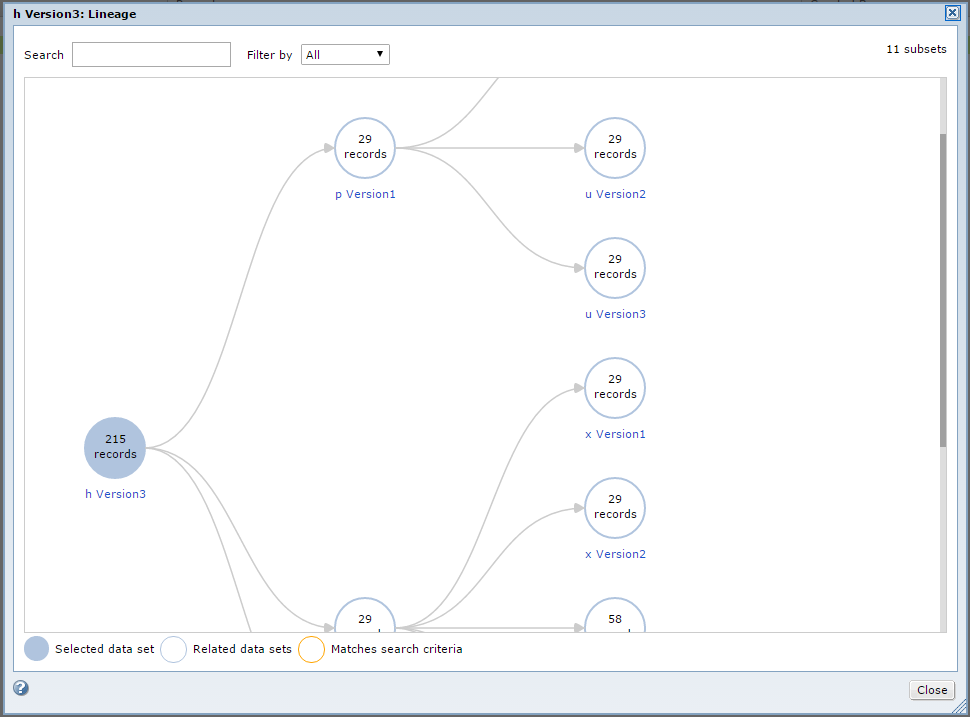This screenshot has height=717, width=970.
Task: Click the x Version2 node circle
Action: click(x=615, y=508)
